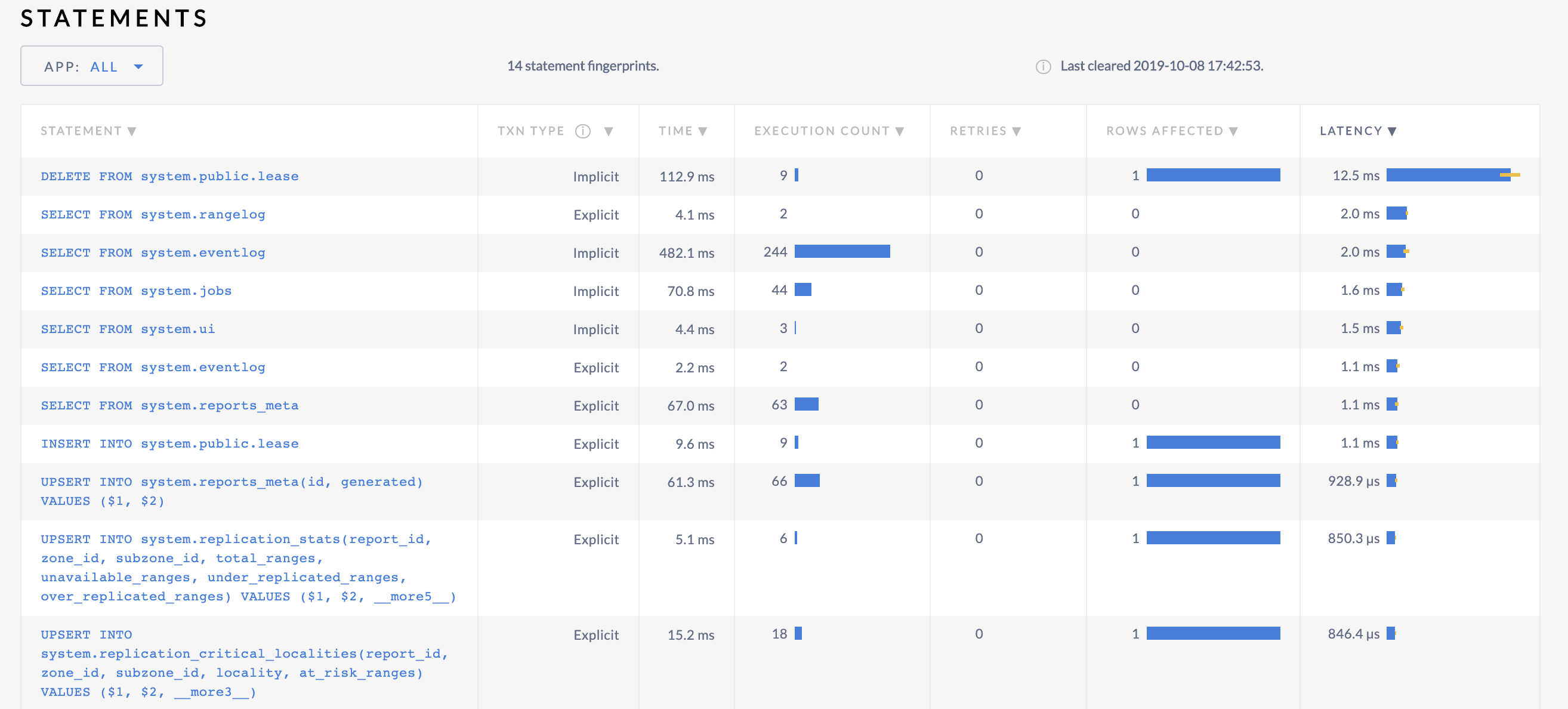Open INSERT INTO system.public.lease statement

(x=169, y=443)
